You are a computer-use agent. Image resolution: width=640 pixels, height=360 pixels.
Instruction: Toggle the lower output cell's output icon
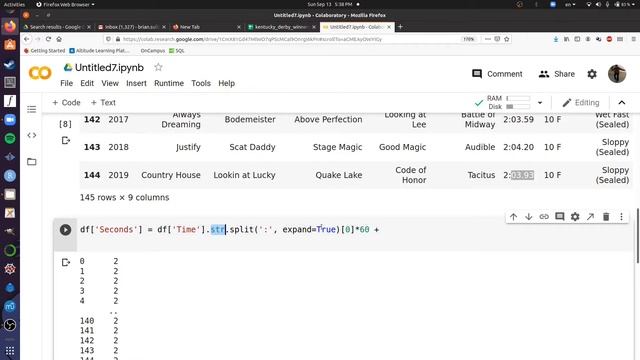[x=66, y=262]
